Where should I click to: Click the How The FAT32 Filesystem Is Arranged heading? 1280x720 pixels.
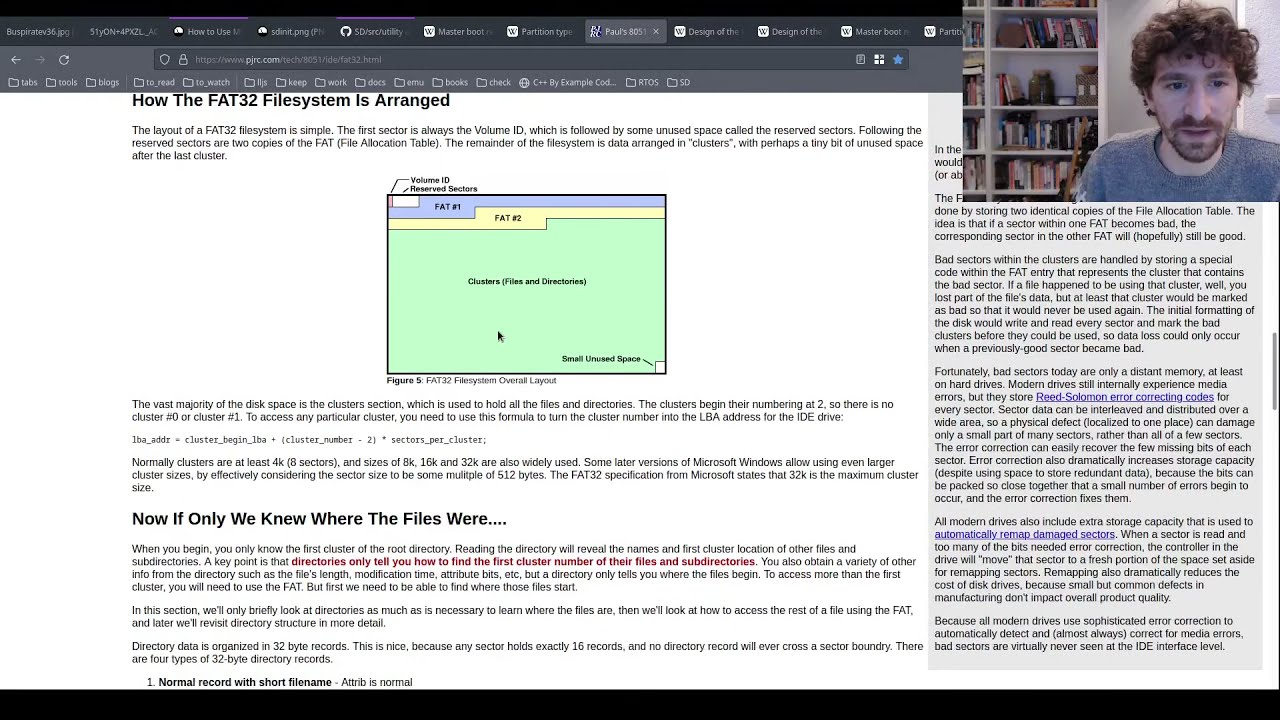[291, 100]
